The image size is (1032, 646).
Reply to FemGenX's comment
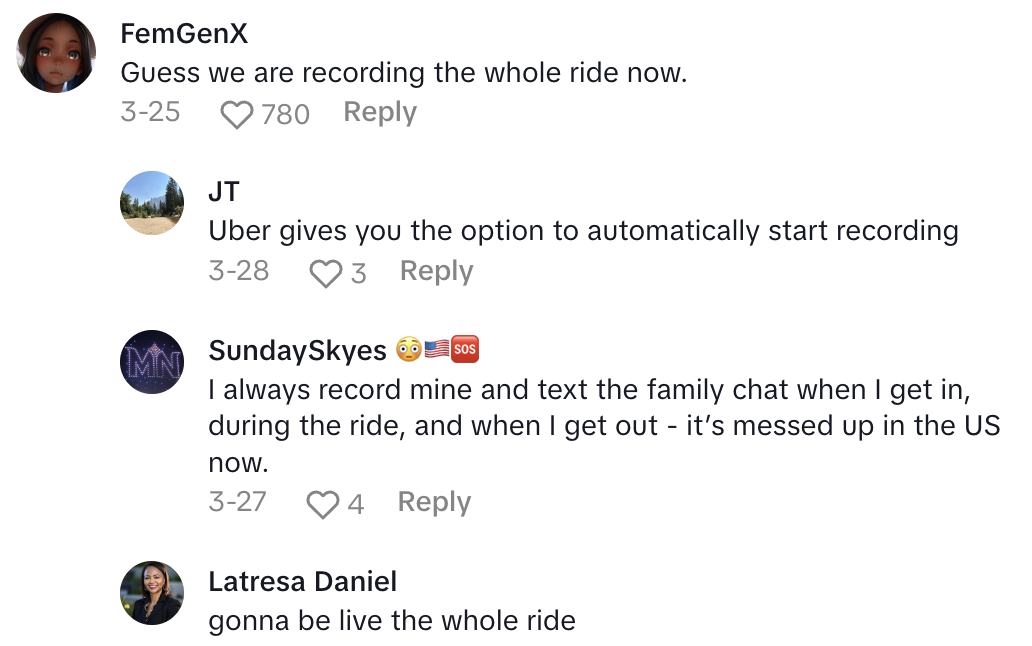(x=379, y=112)
